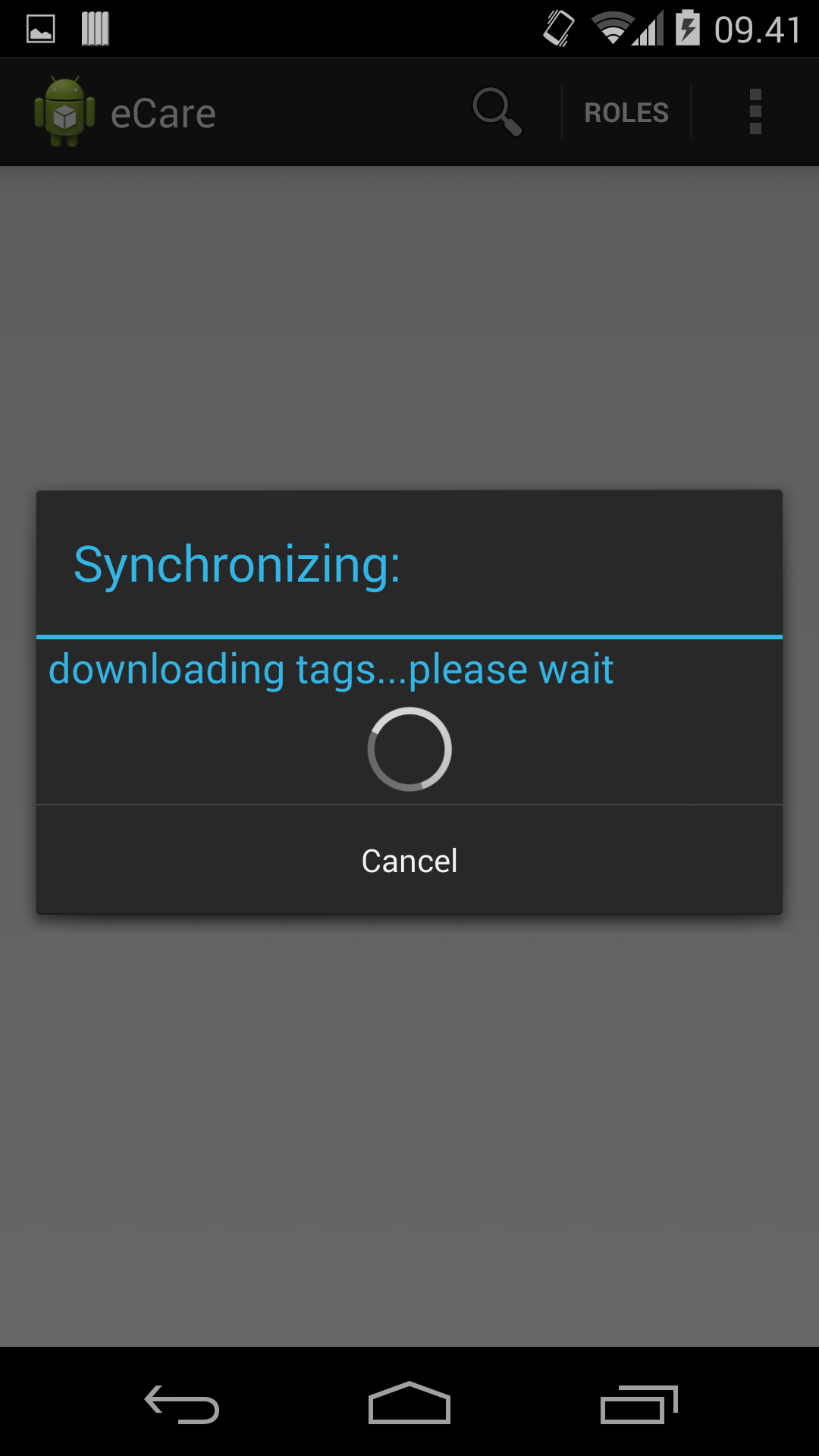This screenshot has width=819, height=1456.
Task: Open the ROLES action item
Action: click(626, 112)
